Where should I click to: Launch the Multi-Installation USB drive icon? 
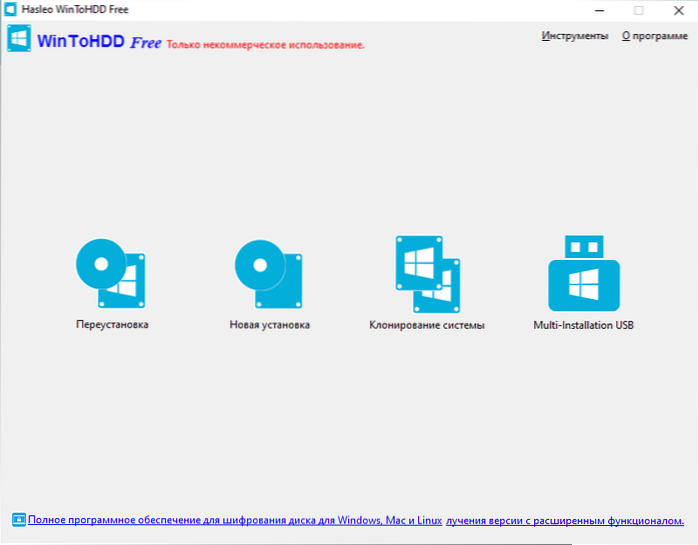(x=584, y=274)
